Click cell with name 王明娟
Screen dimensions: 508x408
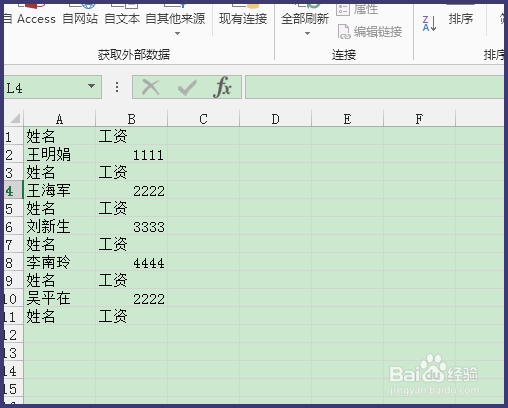tap(60, 154)
